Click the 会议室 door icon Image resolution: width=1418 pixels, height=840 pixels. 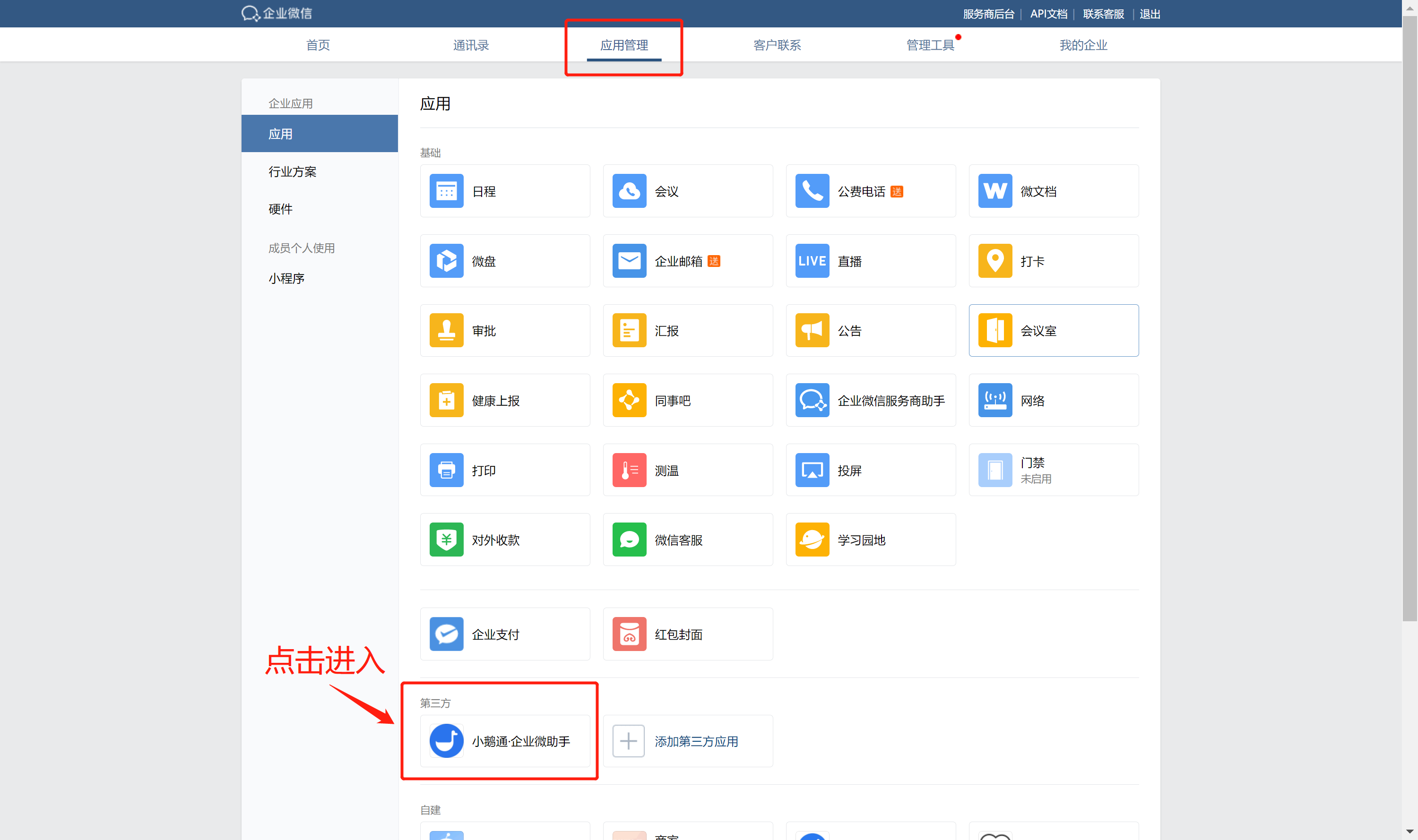point(995,331)
